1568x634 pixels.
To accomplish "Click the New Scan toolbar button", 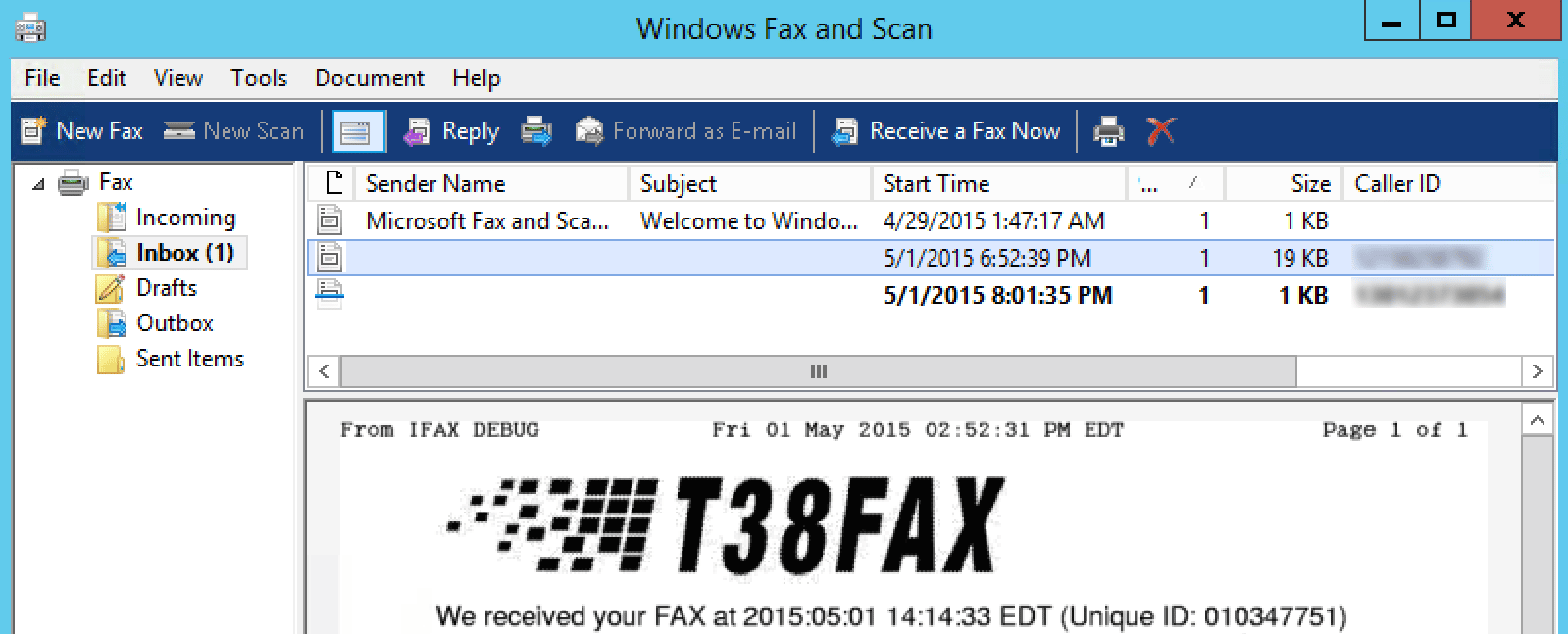I will [x=233, y=131].
